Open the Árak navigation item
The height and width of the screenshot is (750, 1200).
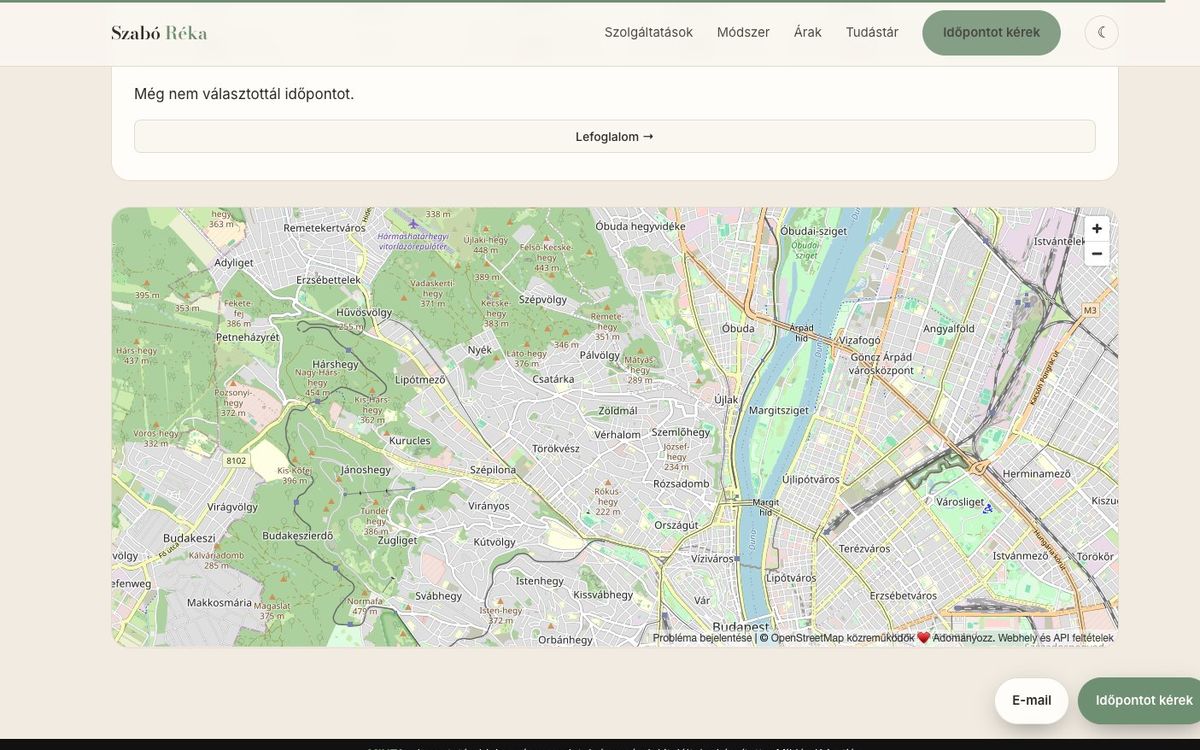point(808,32)
